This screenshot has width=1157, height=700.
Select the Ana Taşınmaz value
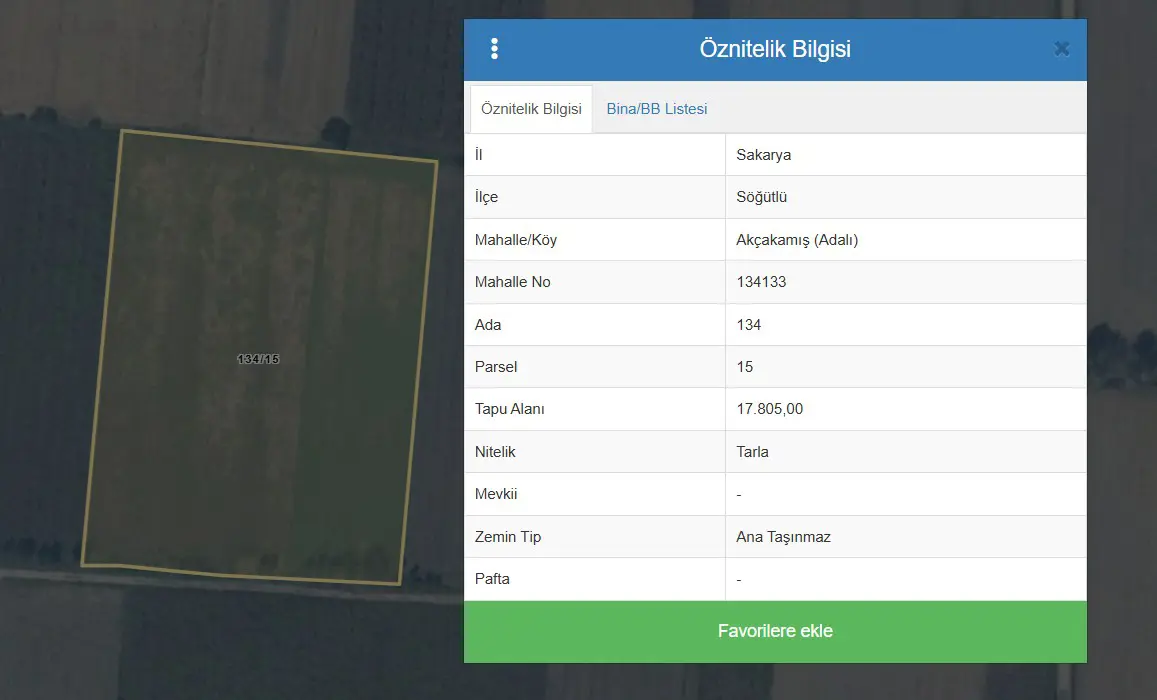[784, 537]
